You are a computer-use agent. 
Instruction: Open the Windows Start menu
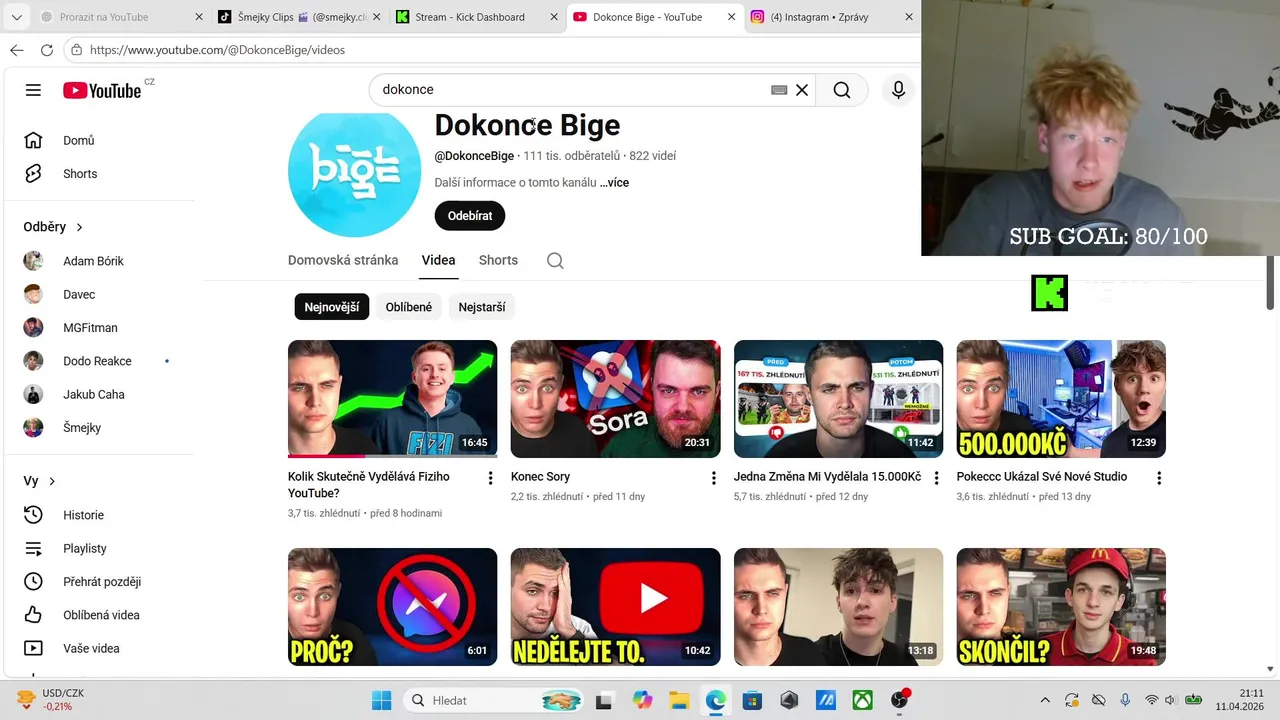click(382, 700)
